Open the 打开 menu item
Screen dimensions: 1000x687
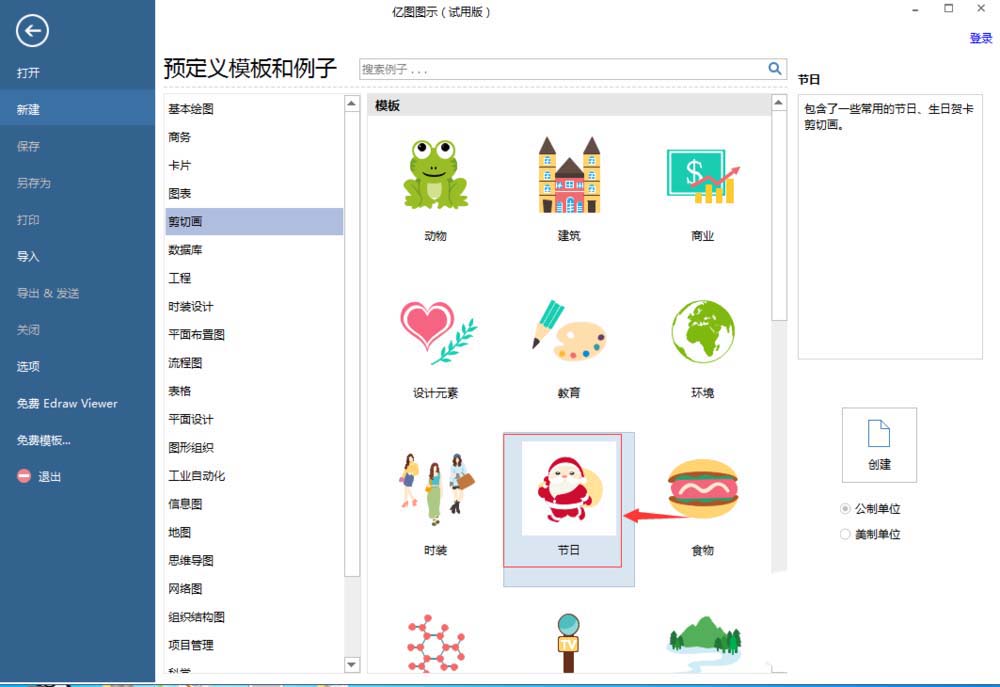click(28, 73)
